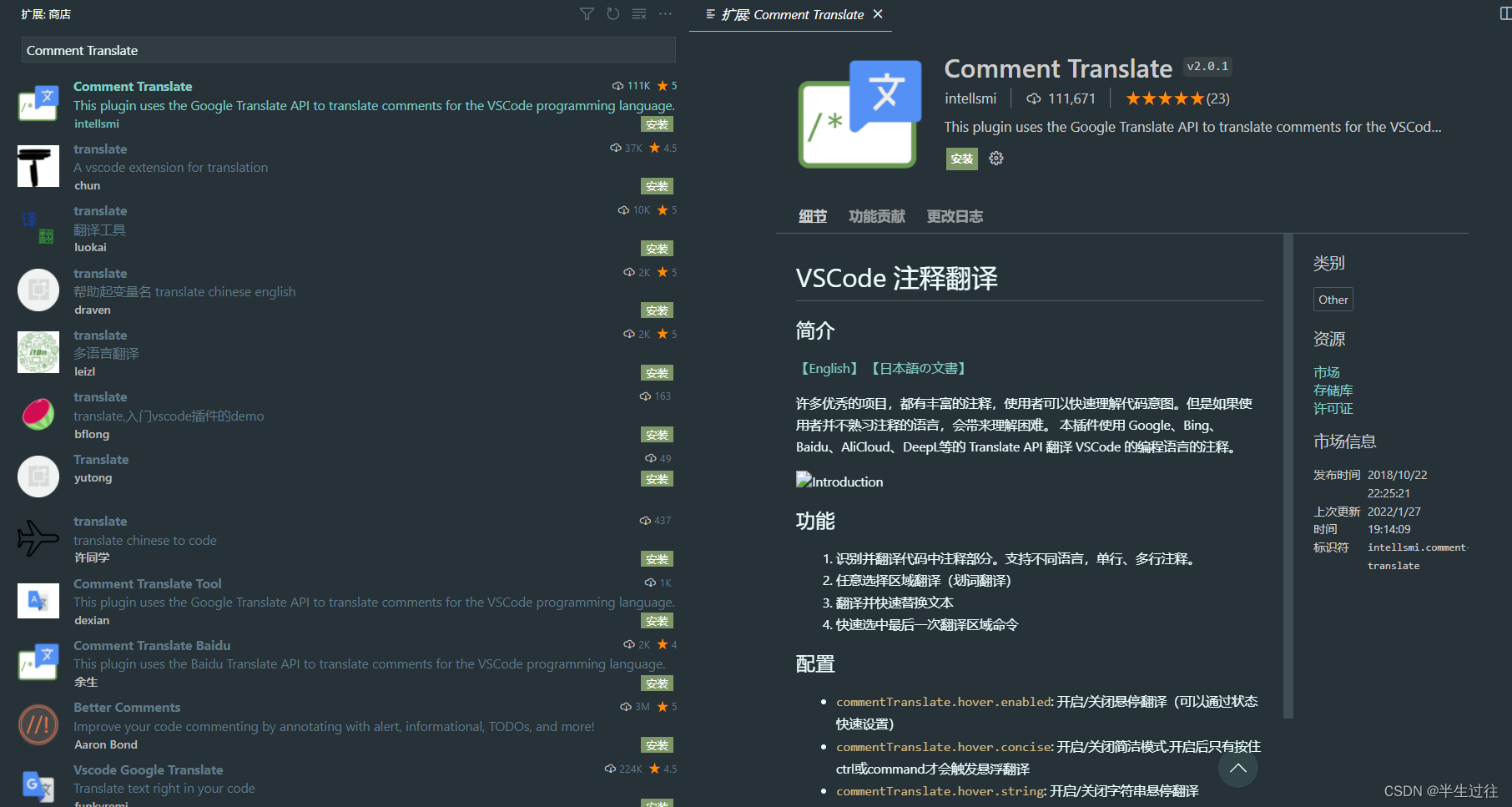Select Vscode Google Translate icon

[x=38, y=786]
